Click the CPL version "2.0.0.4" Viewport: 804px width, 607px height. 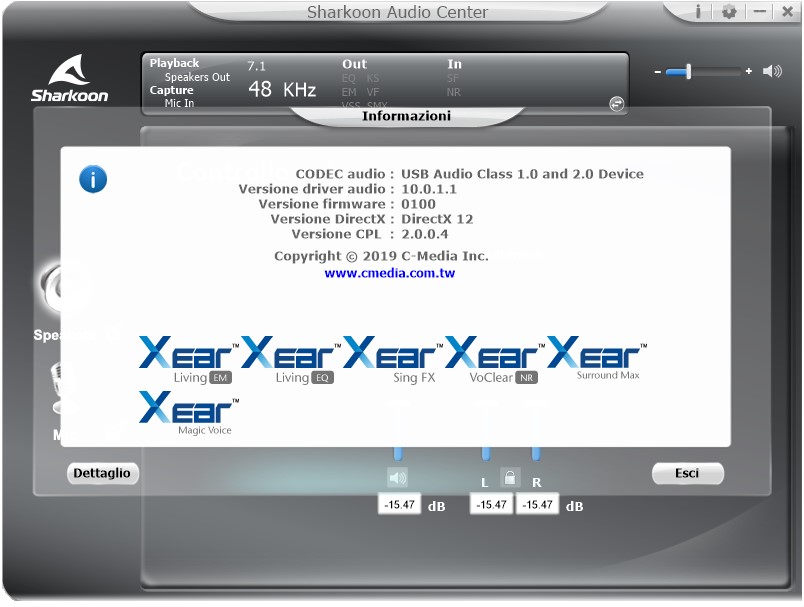pyautogui.click(x=425, y=234)
